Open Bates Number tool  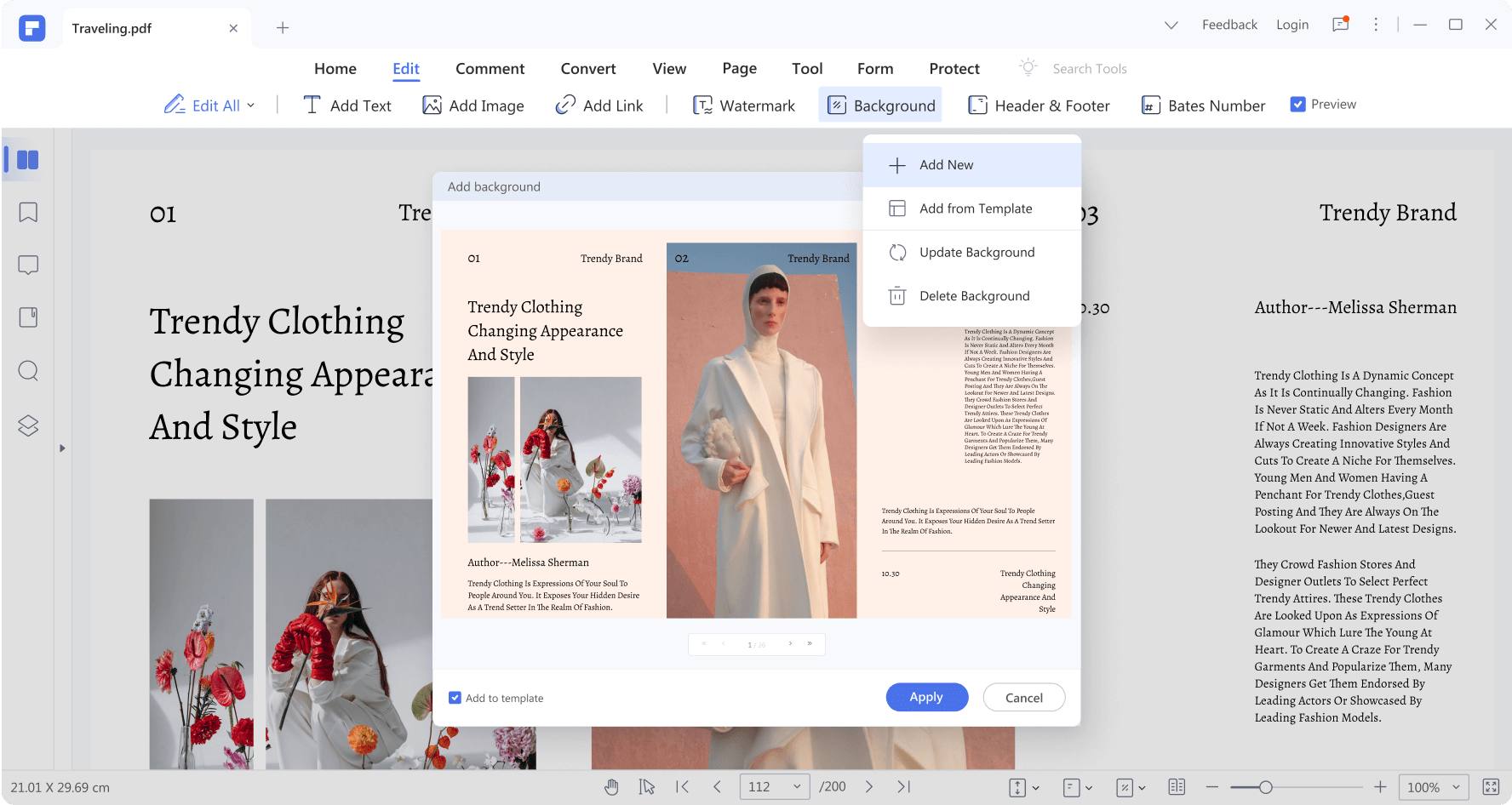(x=1203, y=106)
